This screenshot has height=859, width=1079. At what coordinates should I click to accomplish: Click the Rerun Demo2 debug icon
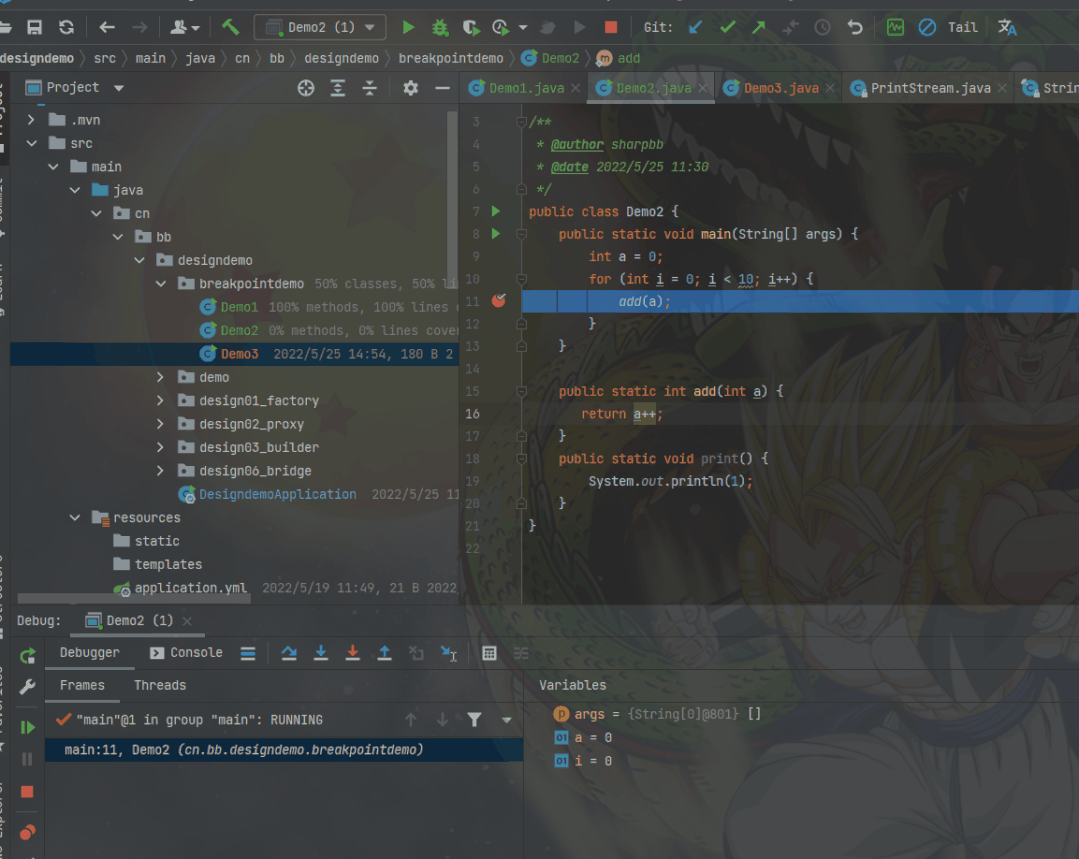tap(28, 656)
